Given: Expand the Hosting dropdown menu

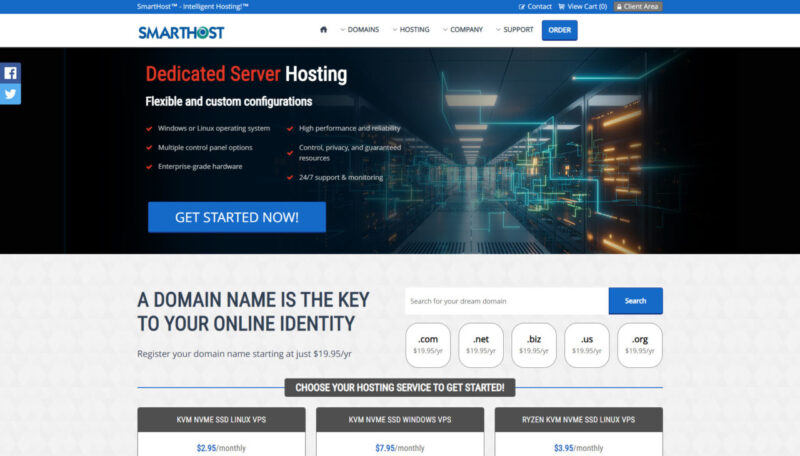Looking at the screenshot, I should pyautogui.click(x=410, y=30).
